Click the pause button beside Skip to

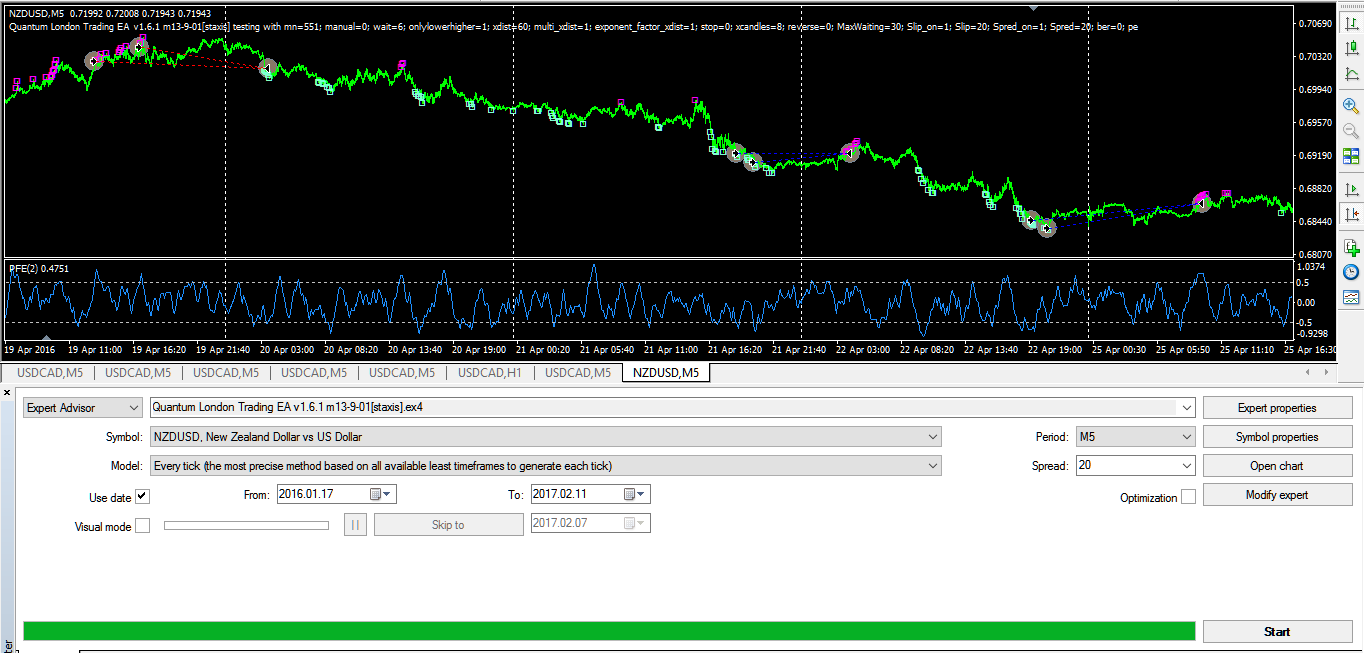pos(355,525)
